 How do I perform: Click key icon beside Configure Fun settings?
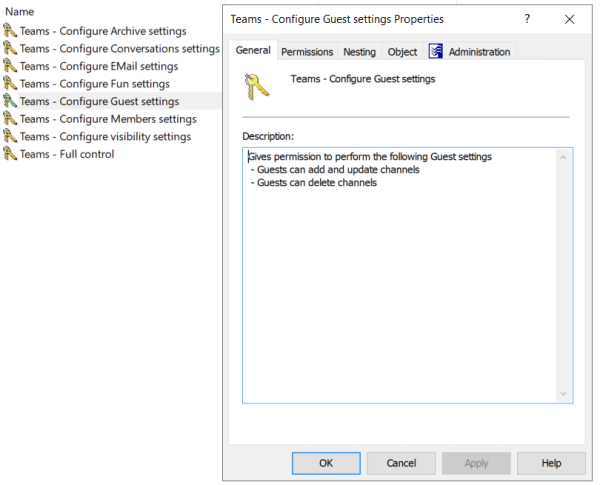tap(11, 84)
